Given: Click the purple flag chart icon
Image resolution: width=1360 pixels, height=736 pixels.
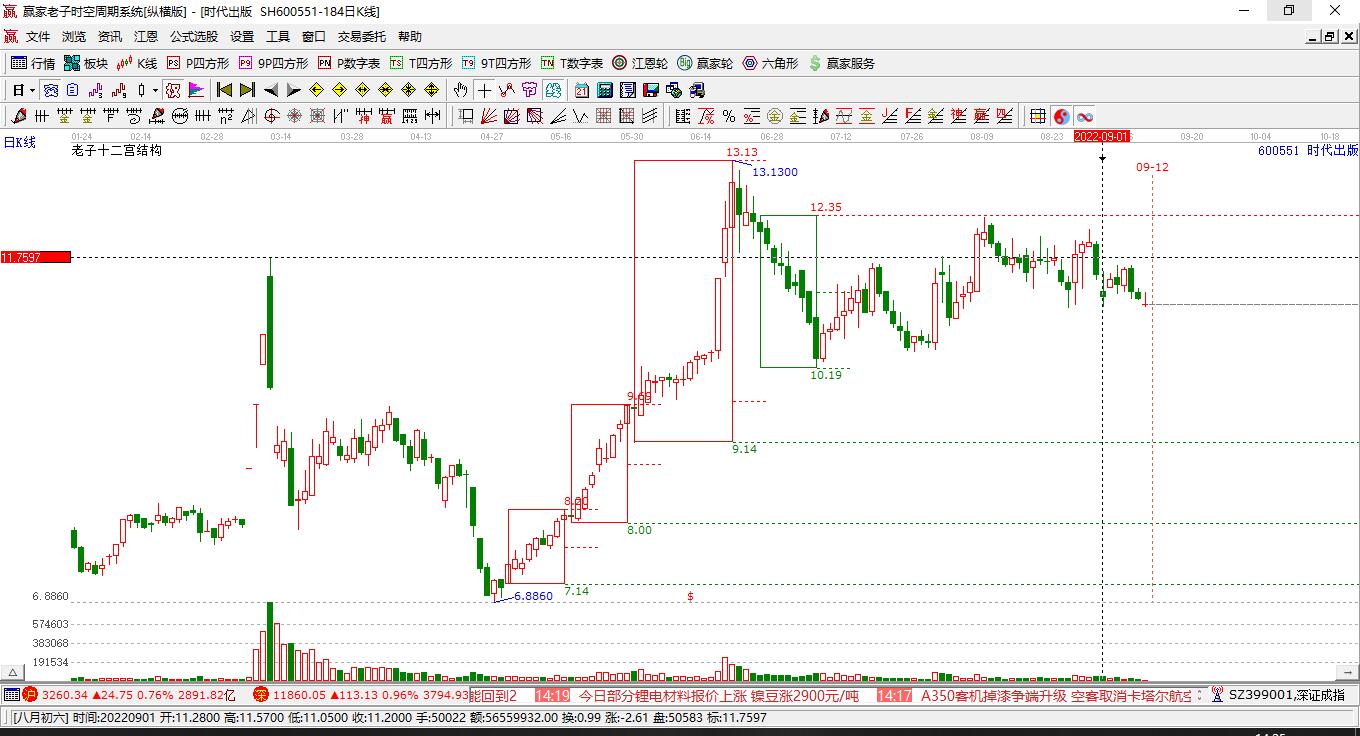Looking at the screenshot, I should (x=196, y=90).
